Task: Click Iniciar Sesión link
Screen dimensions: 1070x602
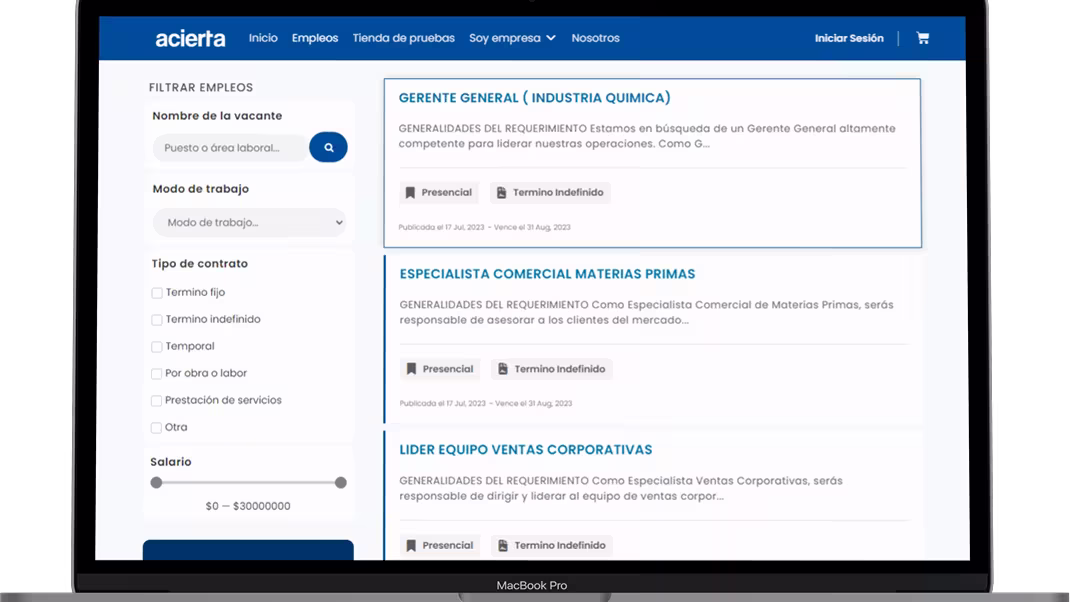Action: (849, 38)
